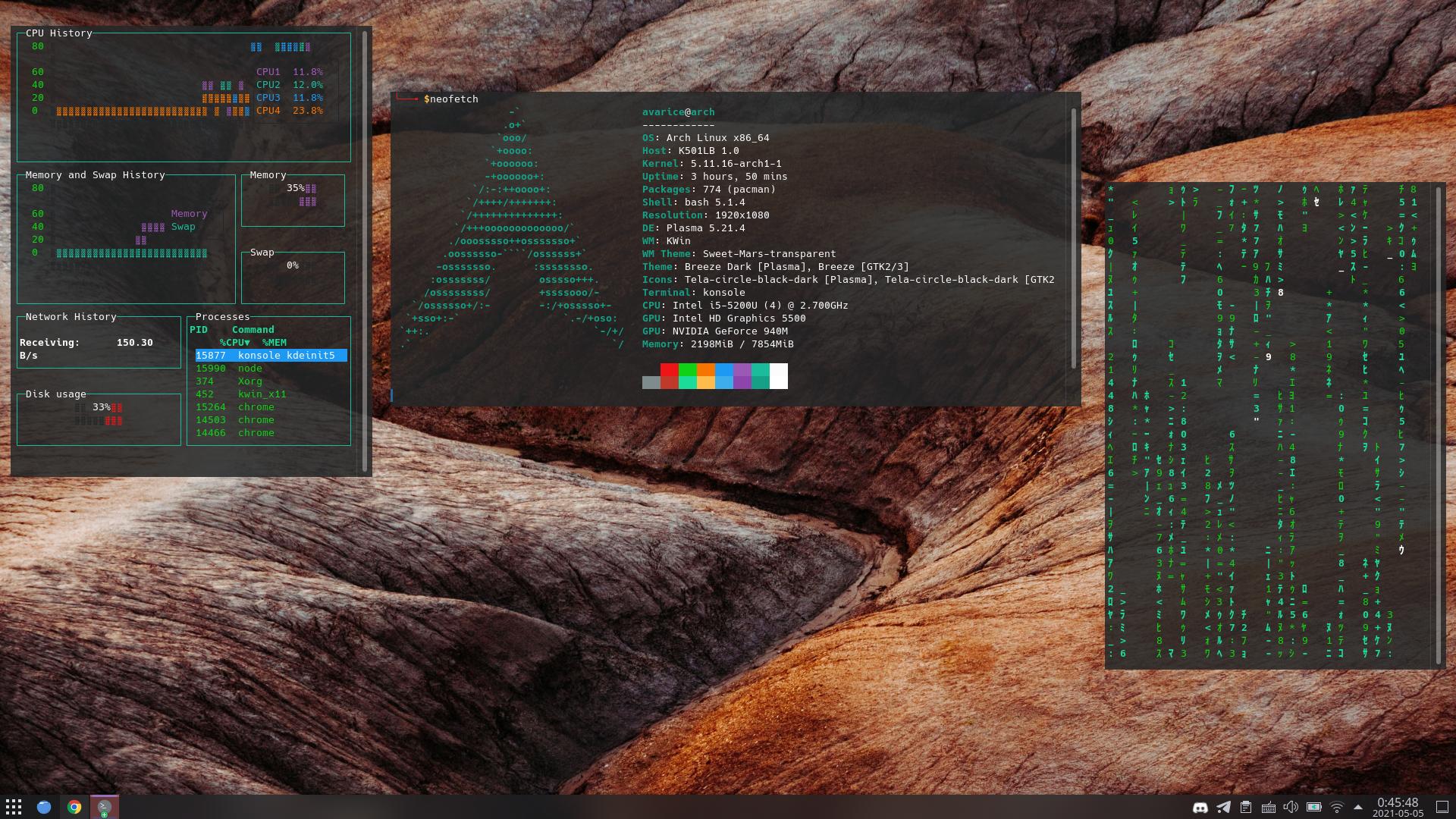Click the Receiving 150.30 value
Screen dimensions: 1456x819
click(135, 343)
